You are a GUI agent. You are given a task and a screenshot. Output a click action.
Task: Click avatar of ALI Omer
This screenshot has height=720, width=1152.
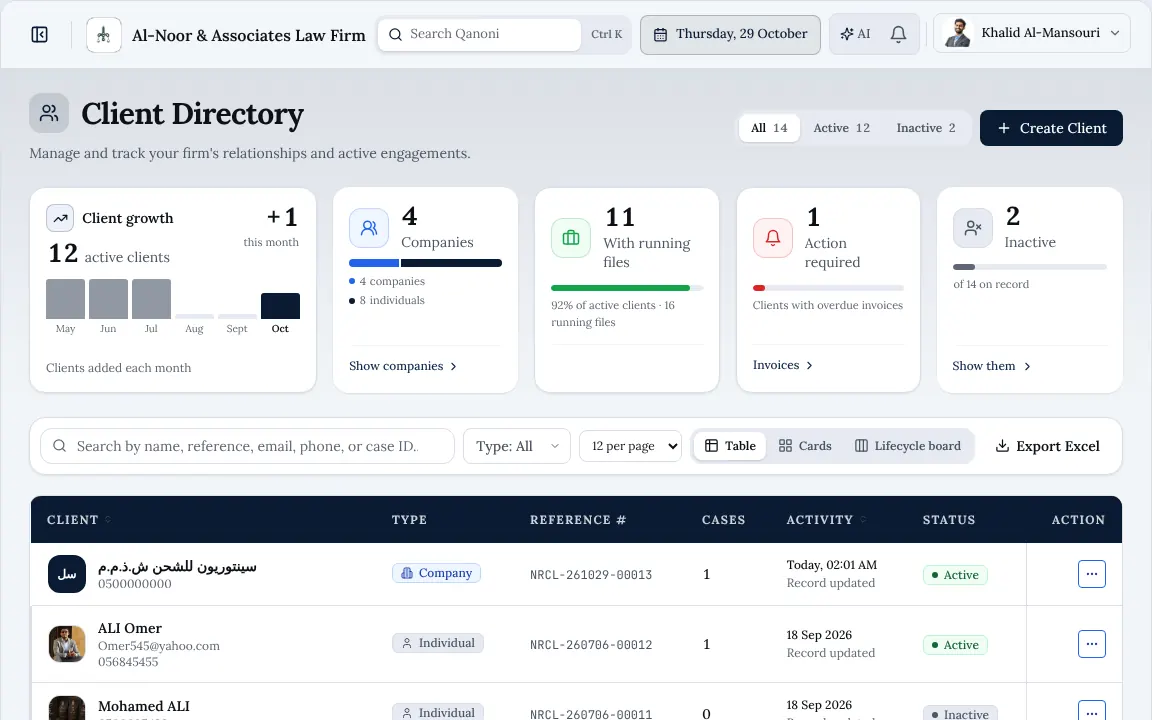[67, 644]
